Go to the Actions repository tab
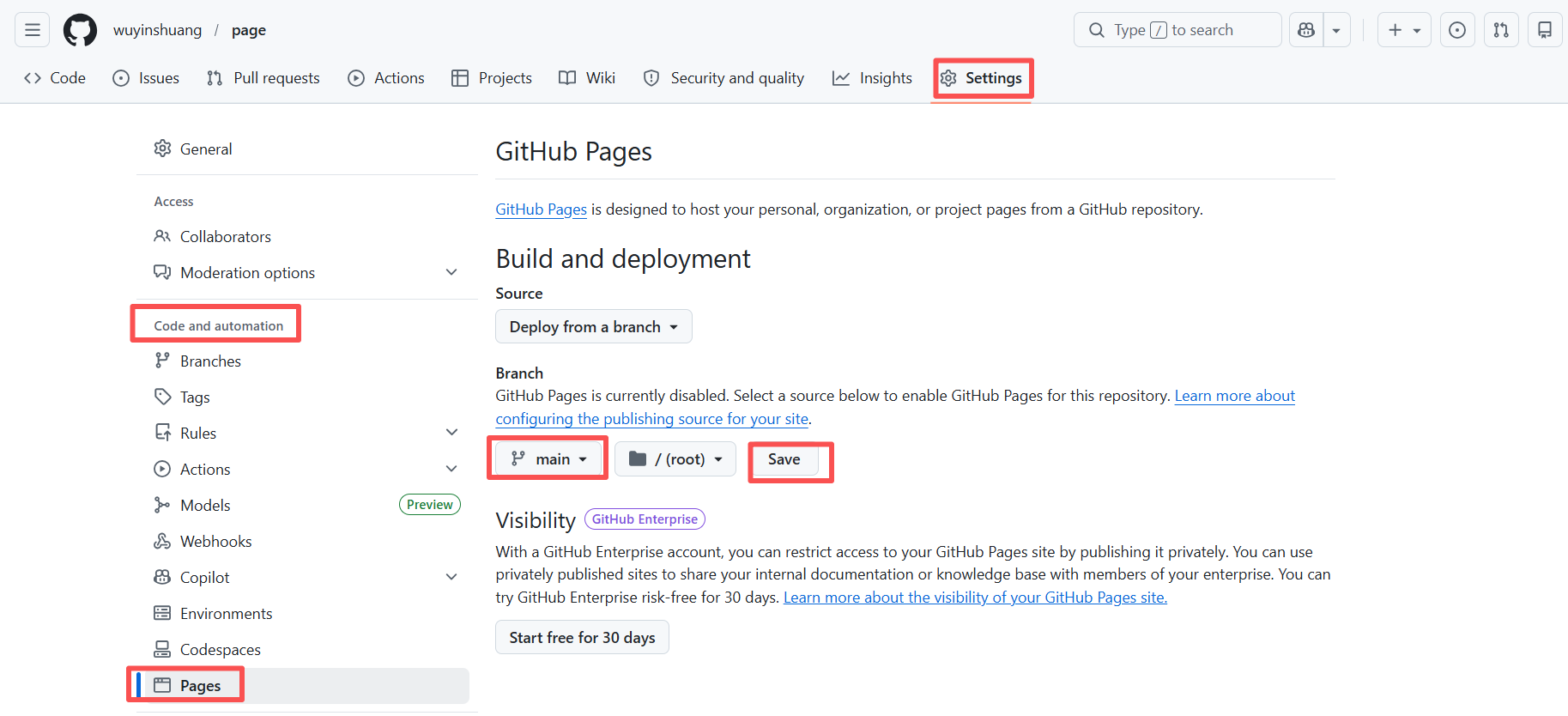The width and height of the screenshot is (1568, 716). pos(386,78)
